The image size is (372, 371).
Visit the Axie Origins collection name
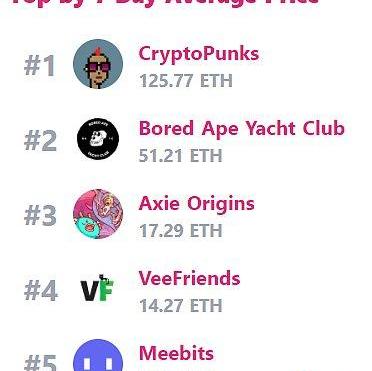[x=197, y=203]
